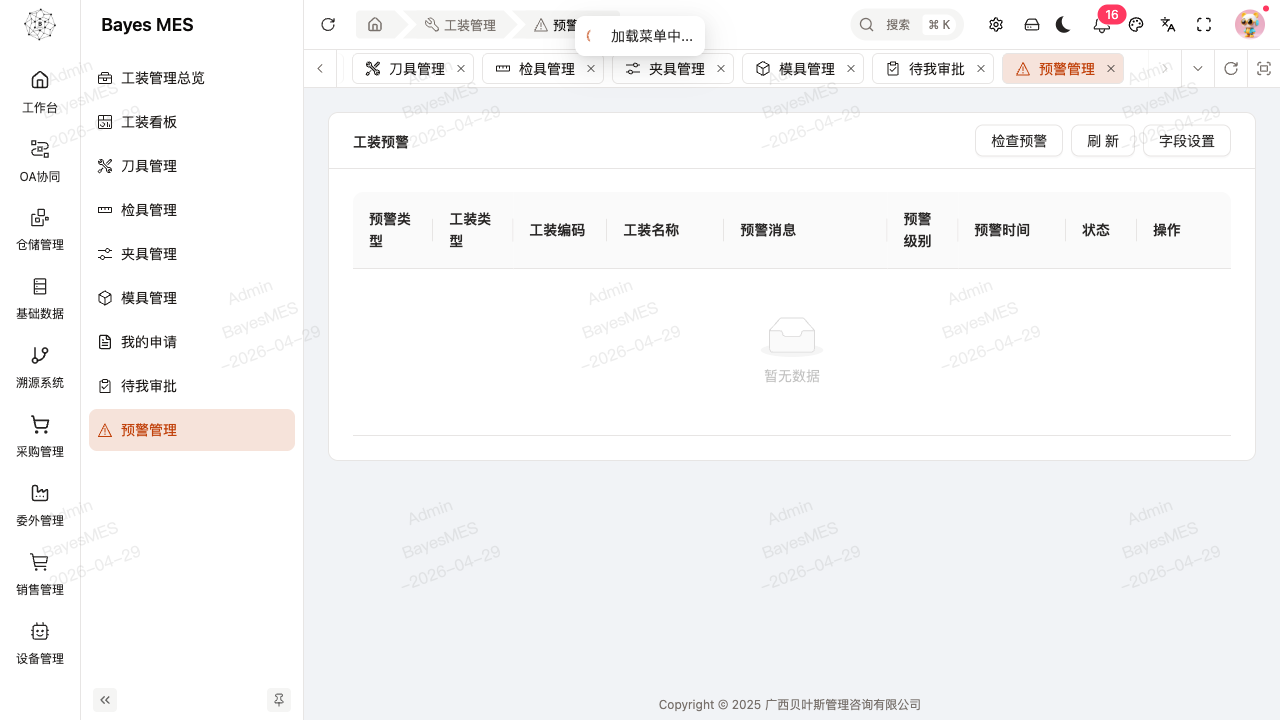
Task: Open the user avatar menu
Action: (x=1250, y=25)
